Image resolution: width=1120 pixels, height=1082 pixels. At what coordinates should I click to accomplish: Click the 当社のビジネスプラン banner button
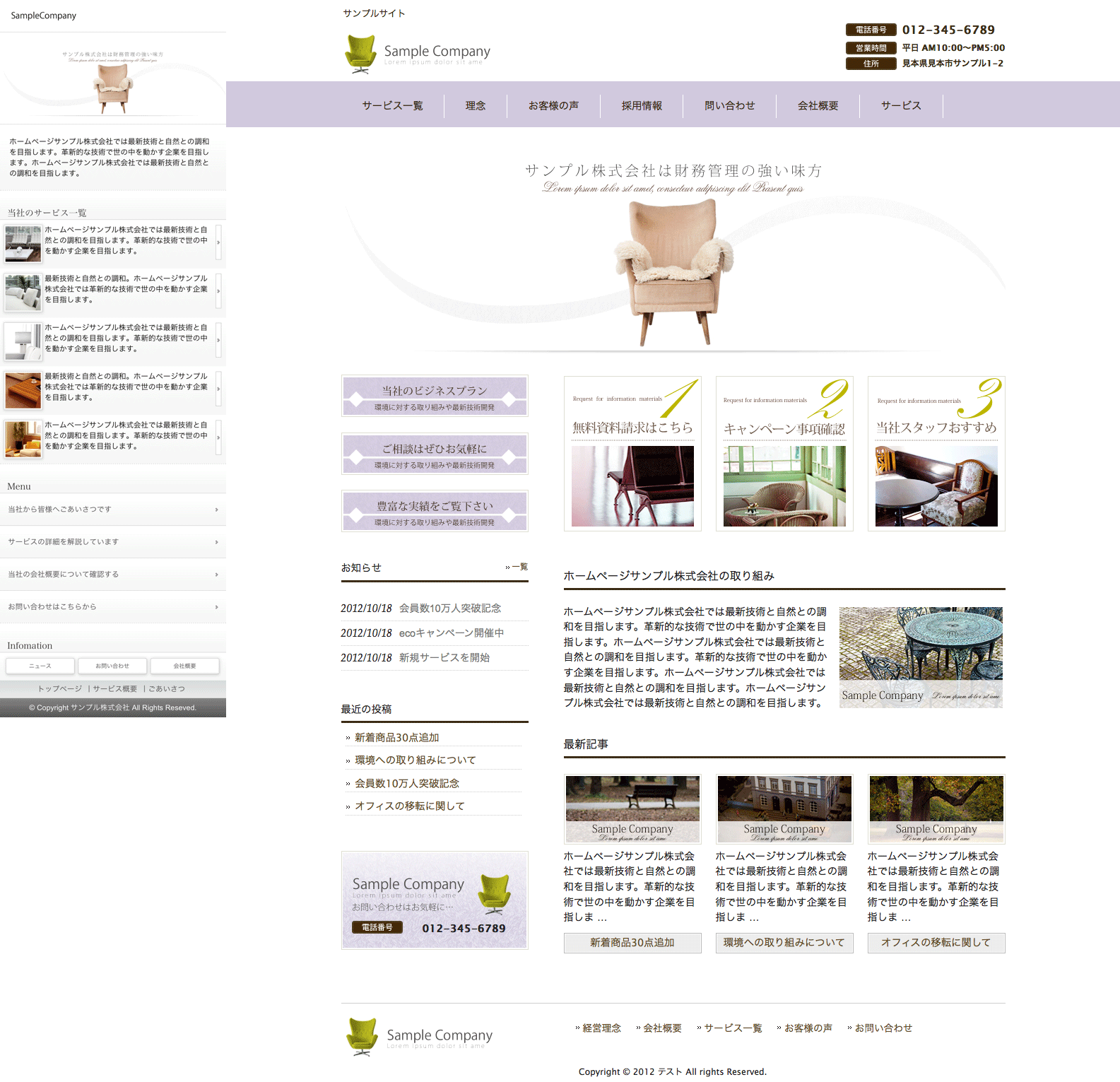(435, 396)
